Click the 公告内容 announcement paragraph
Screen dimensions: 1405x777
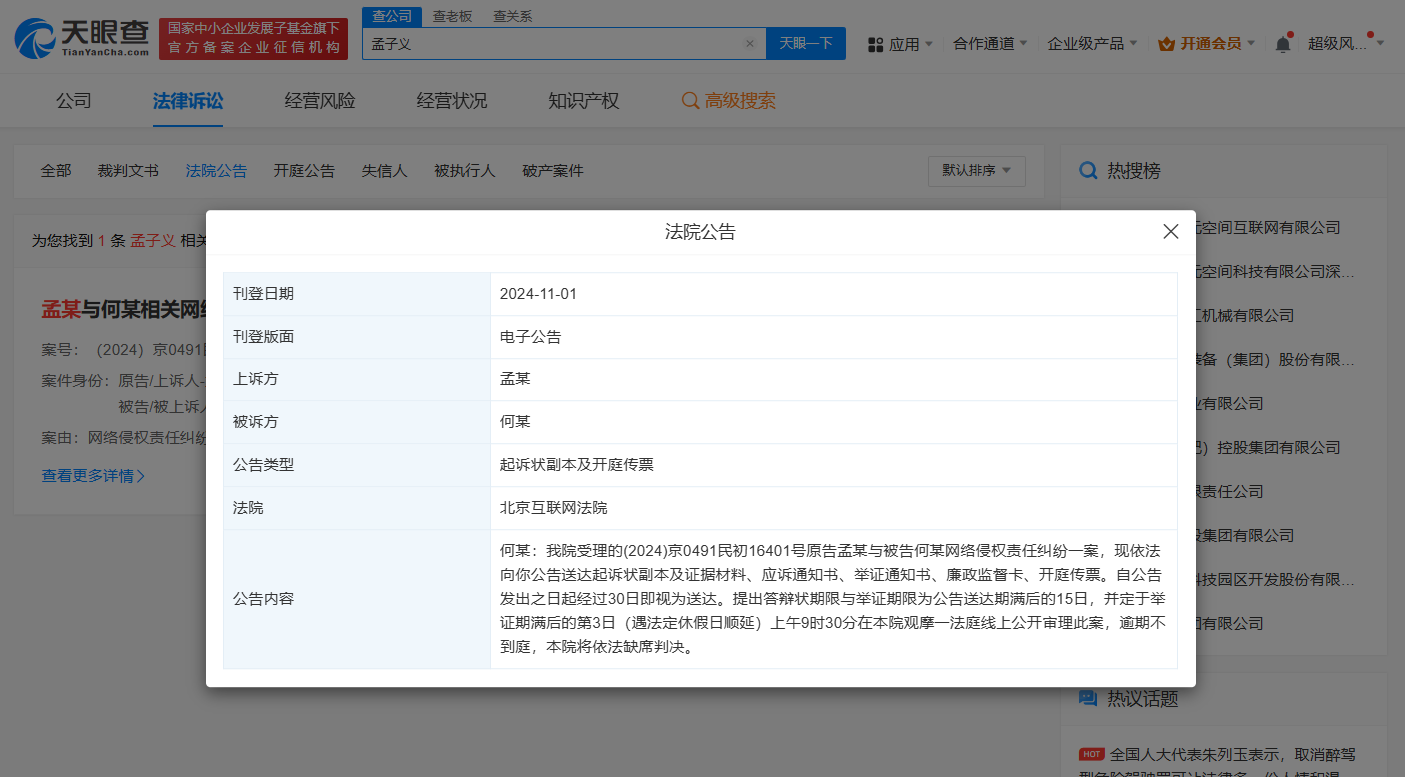(833, 599)
